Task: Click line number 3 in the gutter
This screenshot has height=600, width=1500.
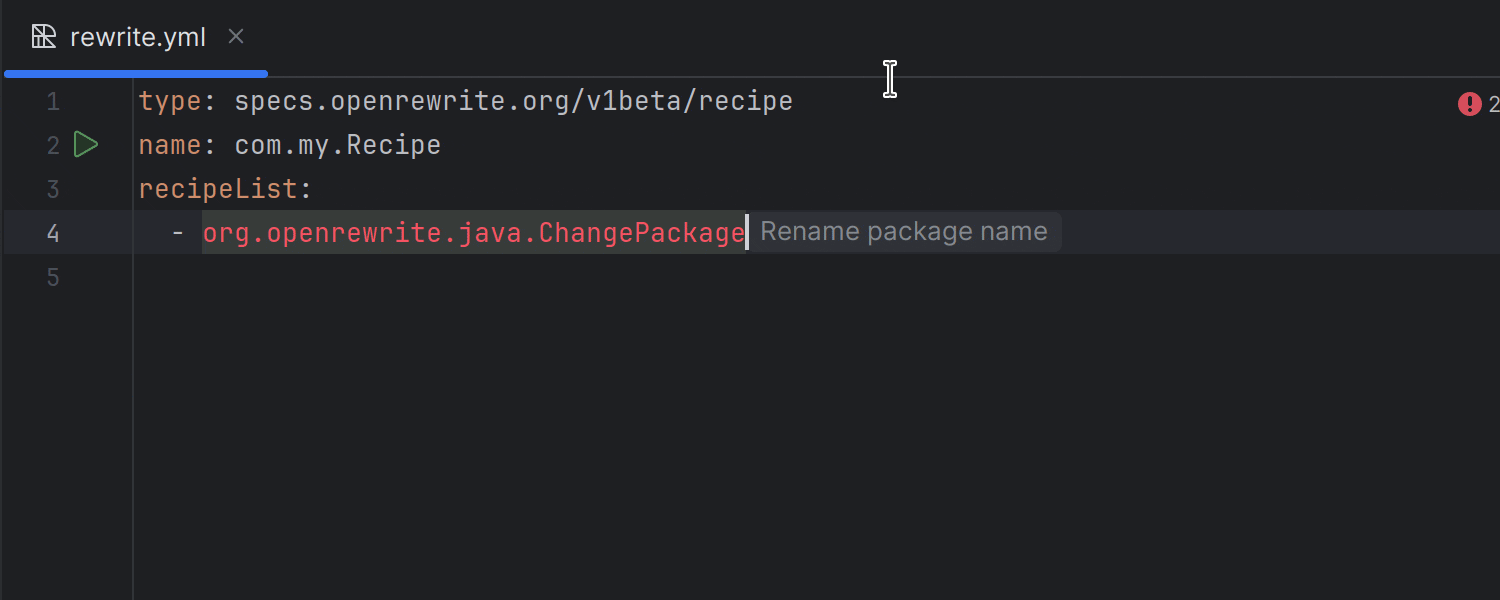Action: [53, 189]
